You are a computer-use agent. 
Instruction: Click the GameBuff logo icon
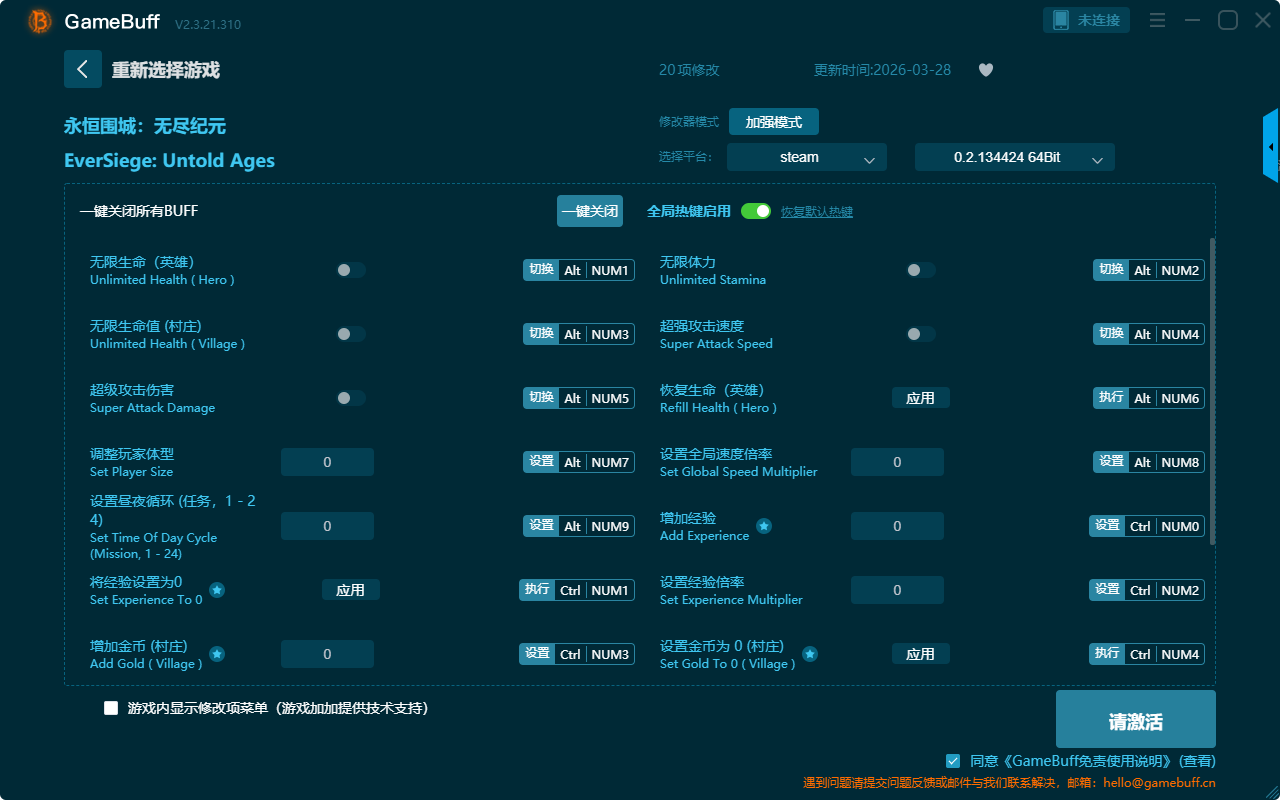pos(40,21)
